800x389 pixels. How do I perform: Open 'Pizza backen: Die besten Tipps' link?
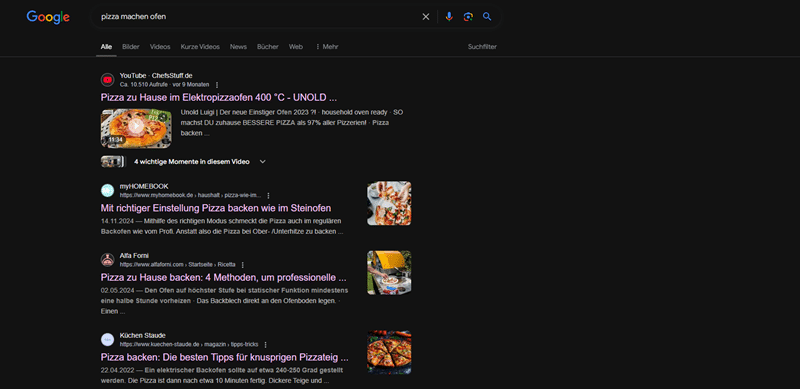click(224, 357)
